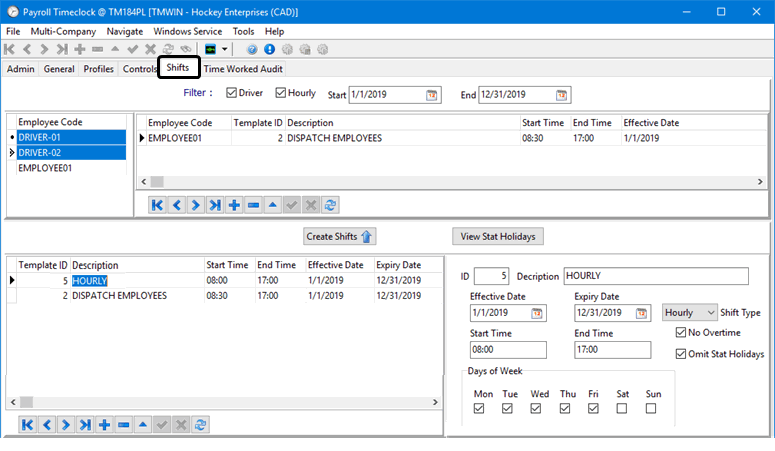
Task: Enable Sat in Days of Week
Action: [x=622, y=408]
